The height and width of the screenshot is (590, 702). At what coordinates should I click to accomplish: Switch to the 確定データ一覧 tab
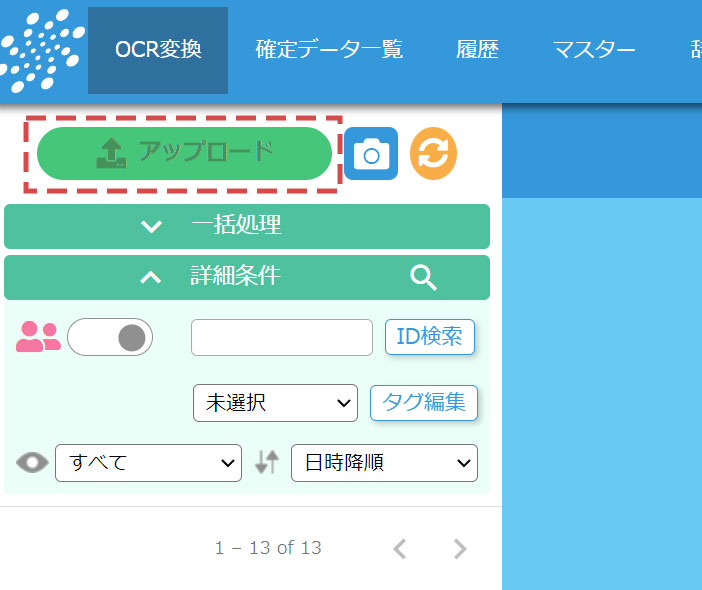coord(329,50)
